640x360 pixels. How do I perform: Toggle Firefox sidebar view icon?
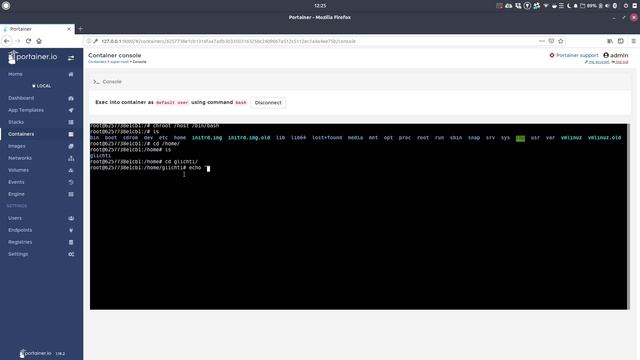coord(621,41)
